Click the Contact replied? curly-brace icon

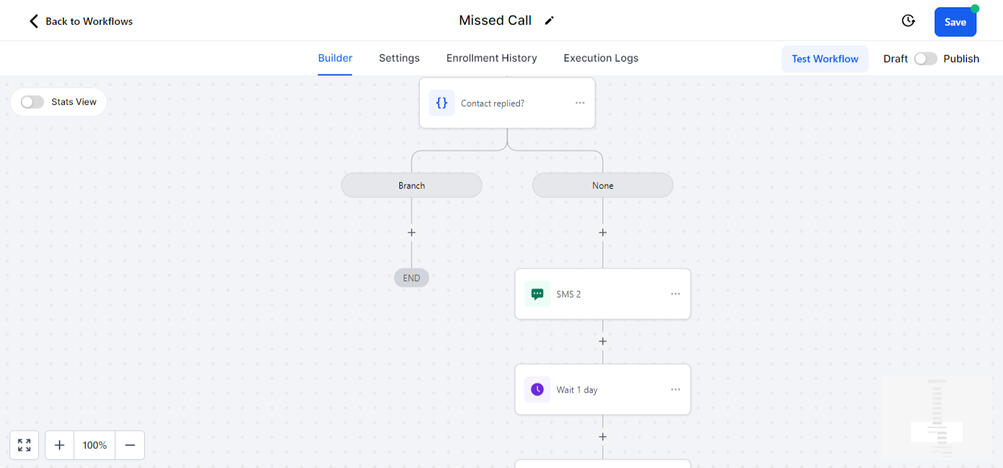[441, 103]
